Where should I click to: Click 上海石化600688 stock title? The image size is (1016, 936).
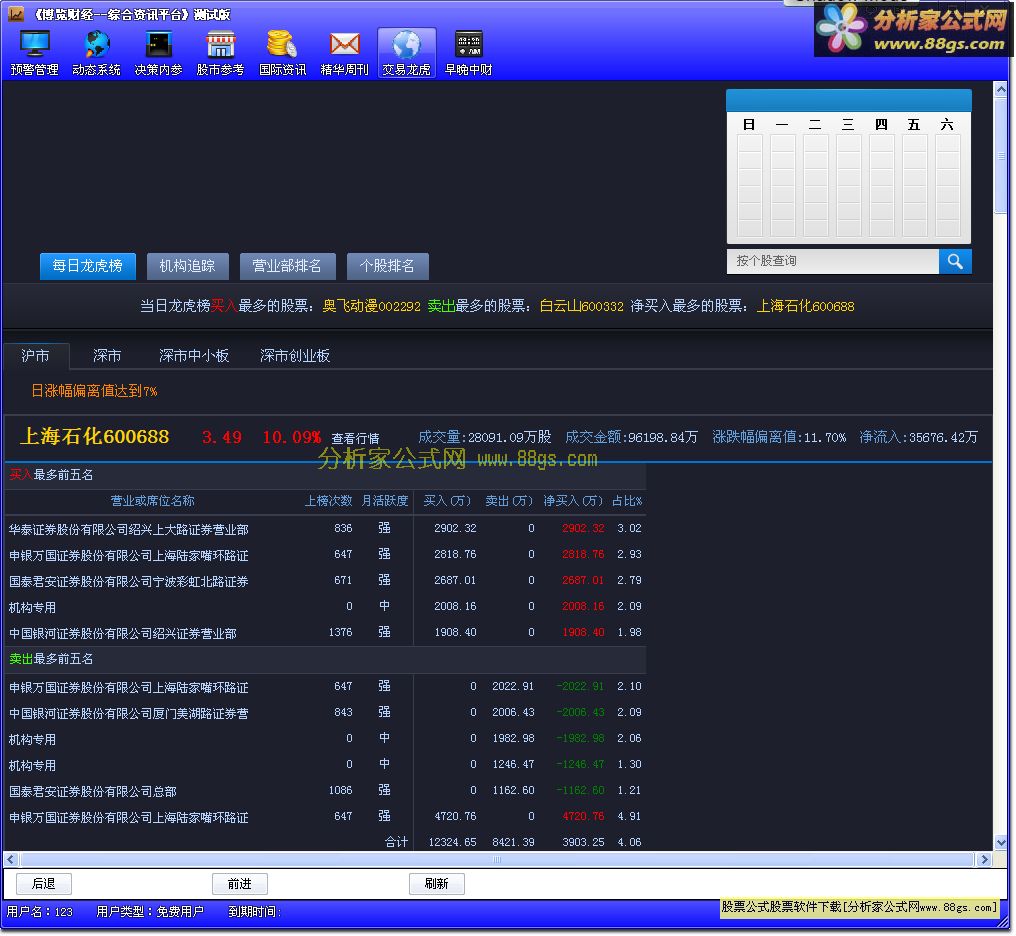tap(95, 437)
